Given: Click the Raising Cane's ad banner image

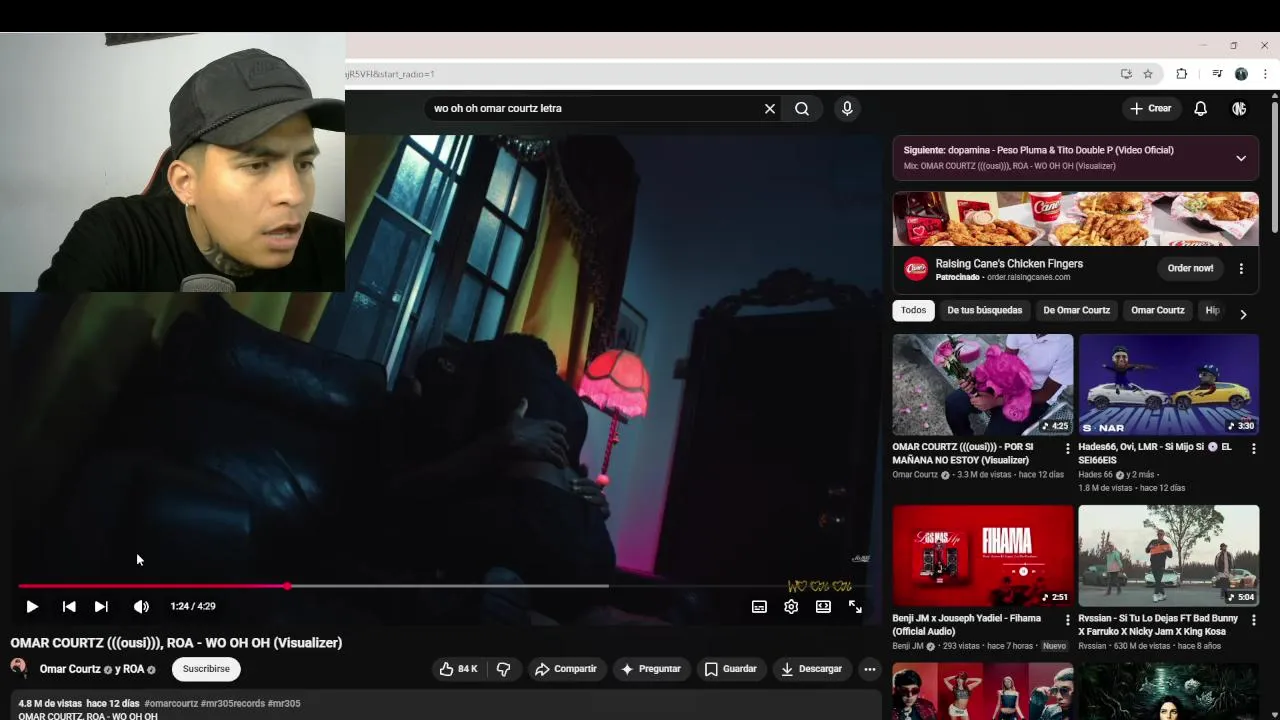Looking at the screenshot, I should 1076,218.
